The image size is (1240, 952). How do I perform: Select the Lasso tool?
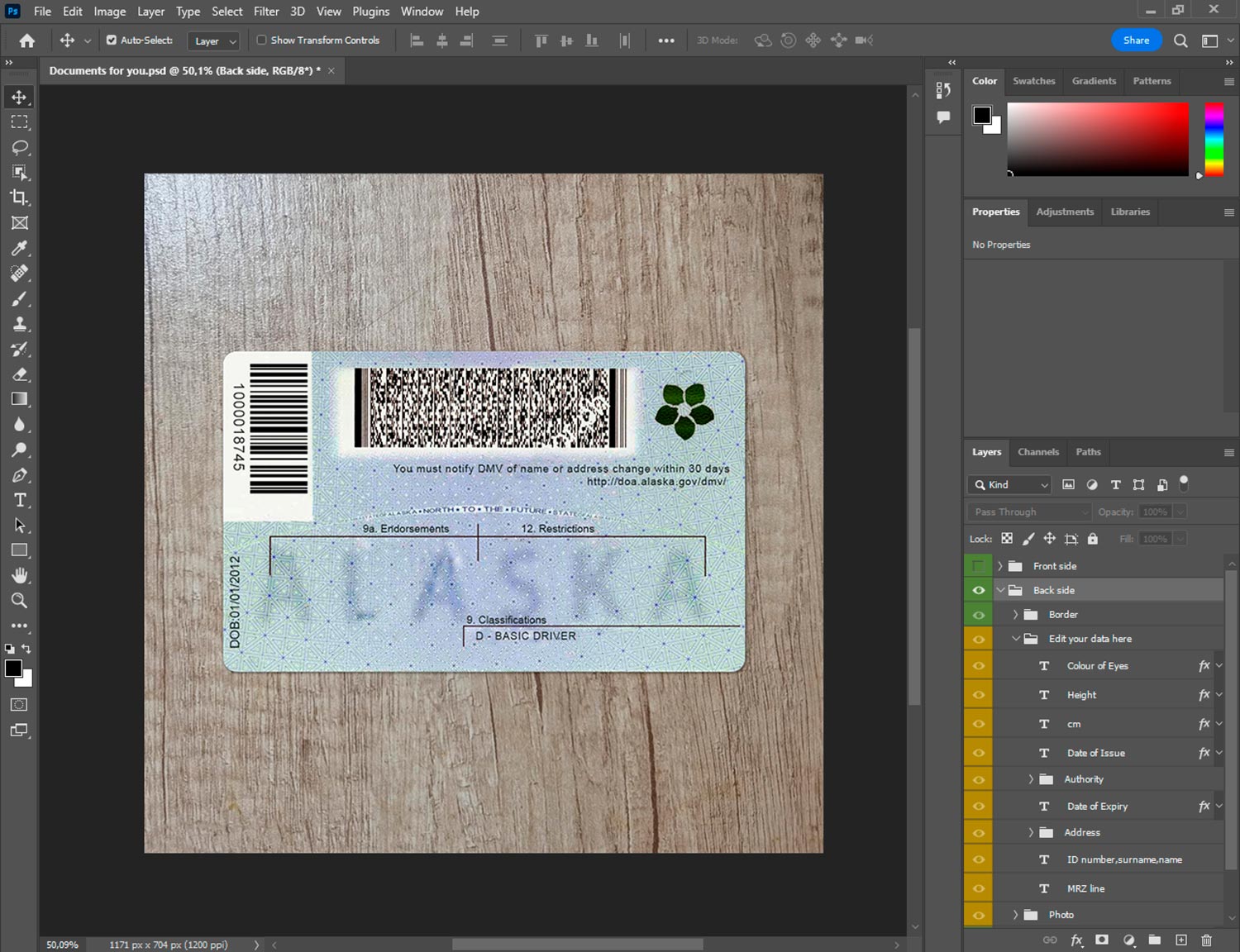20,147
